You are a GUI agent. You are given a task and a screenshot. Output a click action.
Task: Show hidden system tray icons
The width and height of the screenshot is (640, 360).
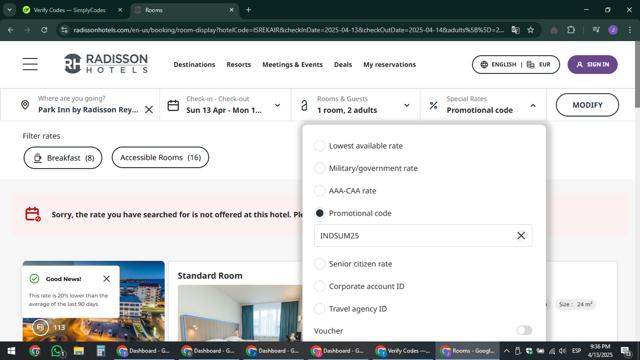click(x=507, y=351)
